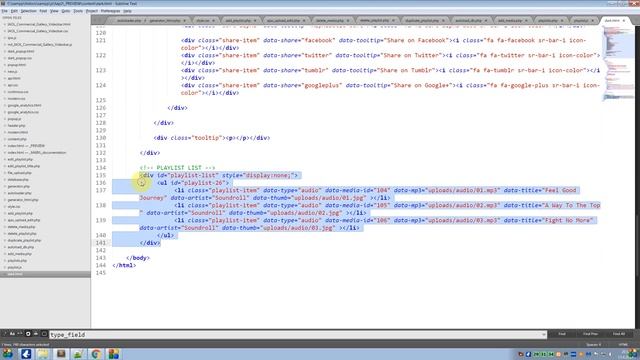This screenshot has width=640, height=360.
Task: Toggle case sensitive Aa search option
Action: pos(12,334)
